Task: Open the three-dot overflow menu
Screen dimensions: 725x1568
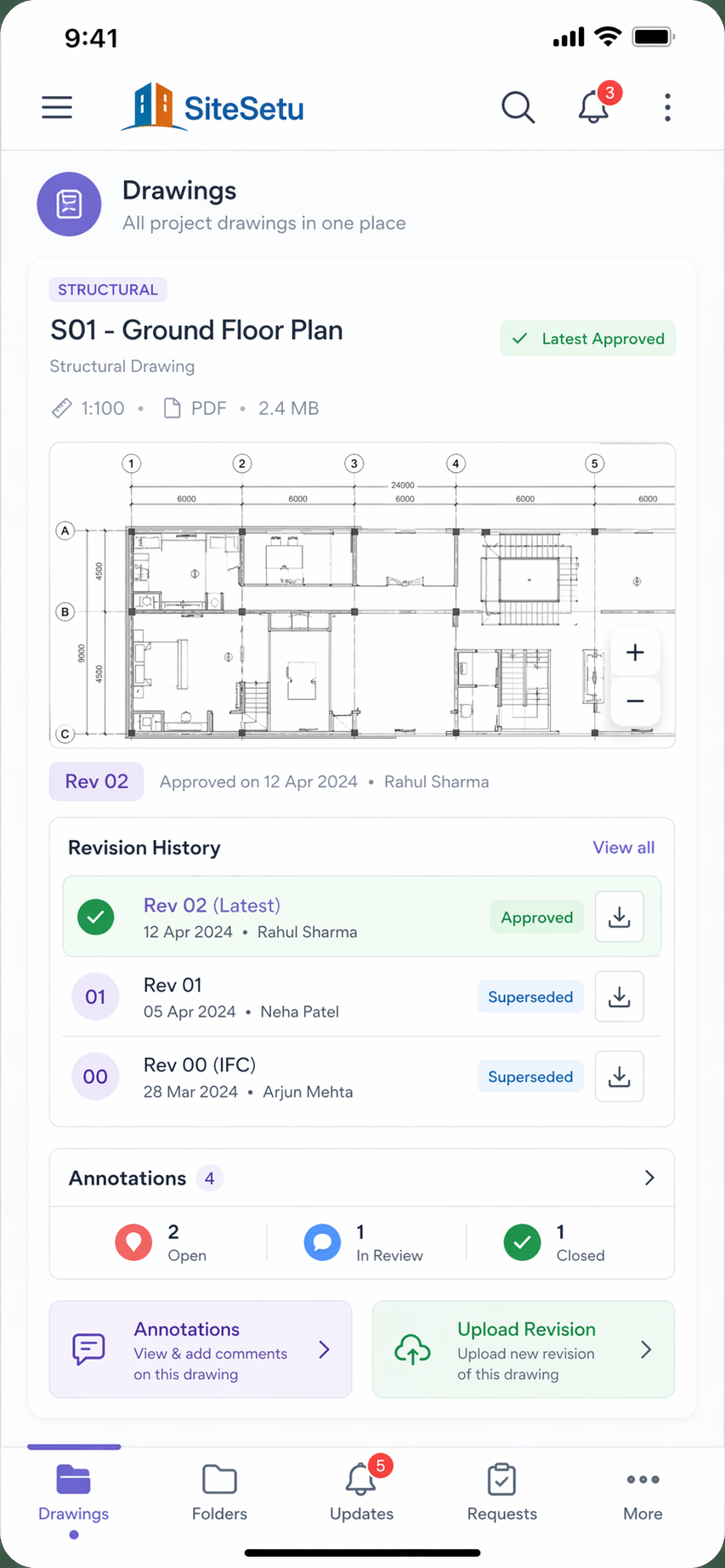Action: [668, 107]
